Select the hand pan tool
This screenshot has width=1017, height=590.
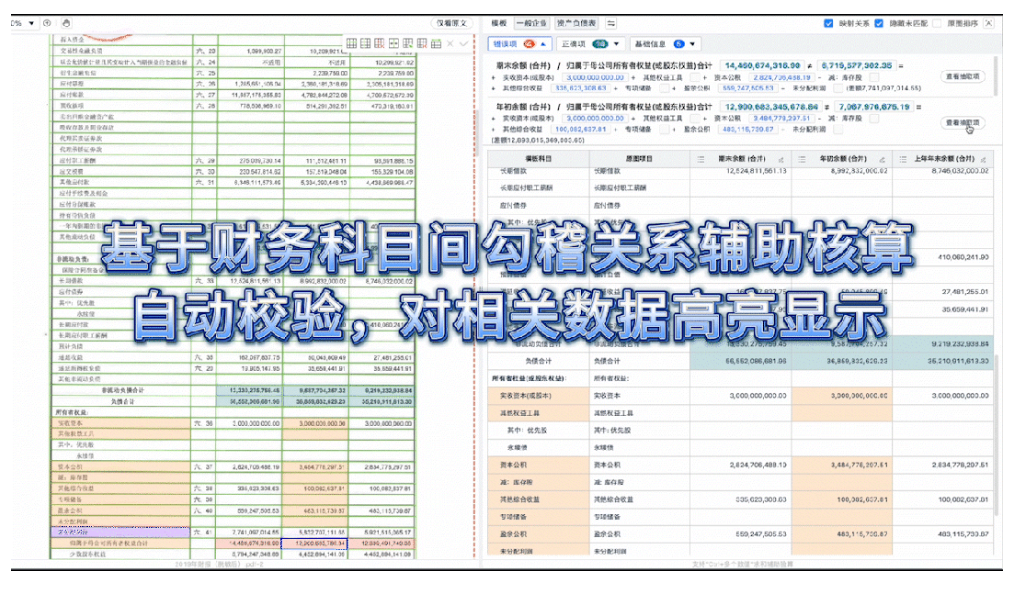click(x=66, y=22)
